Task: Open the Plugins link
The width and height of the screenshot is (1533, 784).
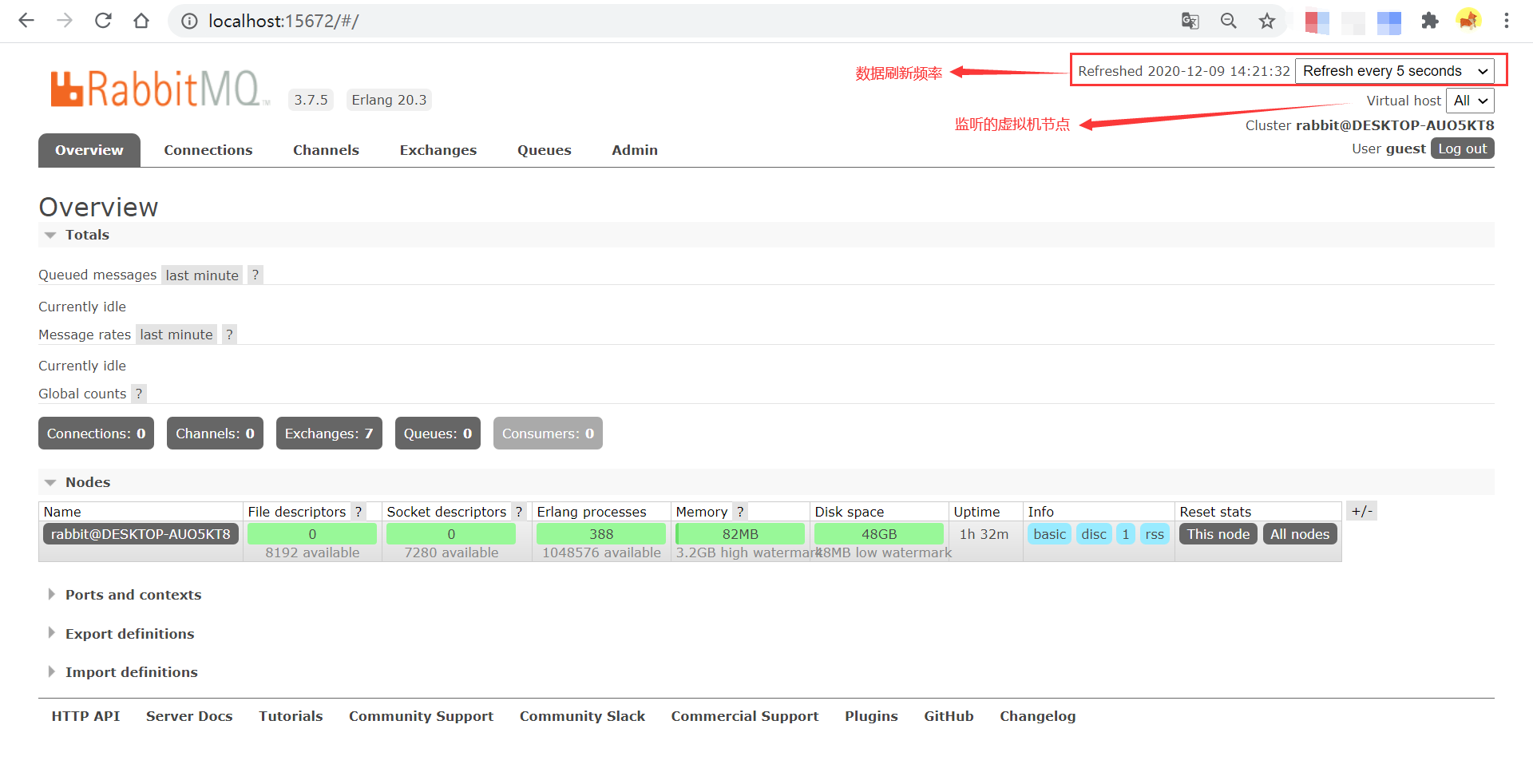Action: coord(871,716)
